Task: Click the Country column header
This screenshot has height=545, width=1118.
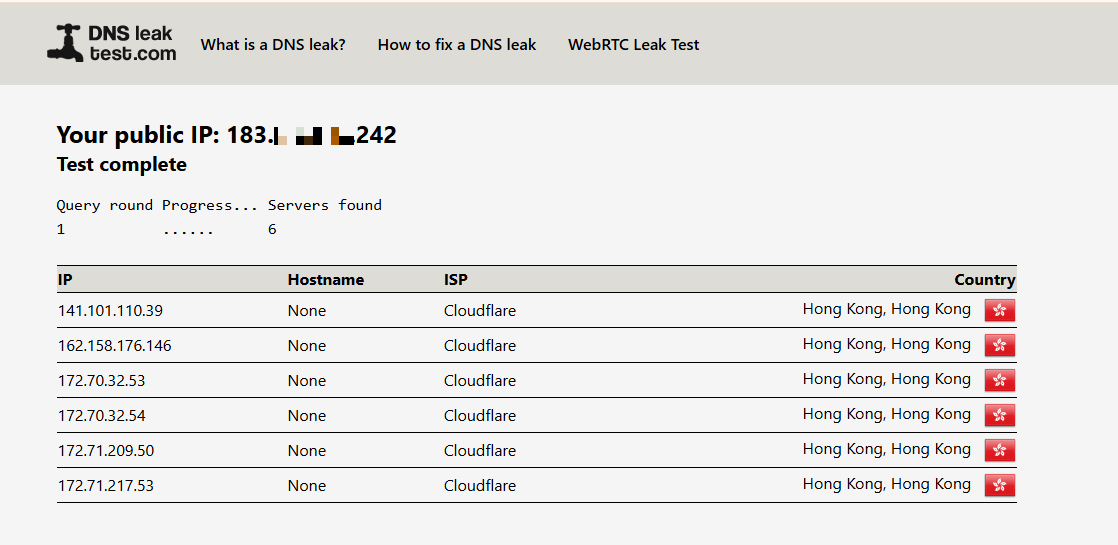Action: 984,280
